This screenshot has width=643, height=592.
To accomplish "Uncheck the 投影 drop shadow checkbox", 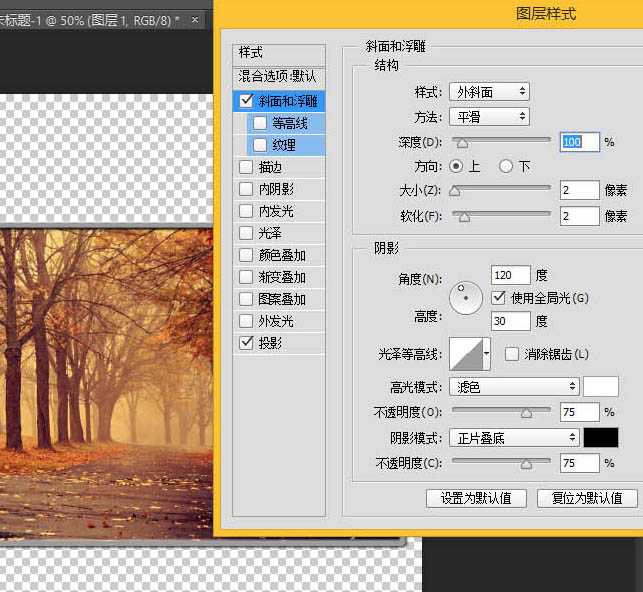I will coord(246,343).
